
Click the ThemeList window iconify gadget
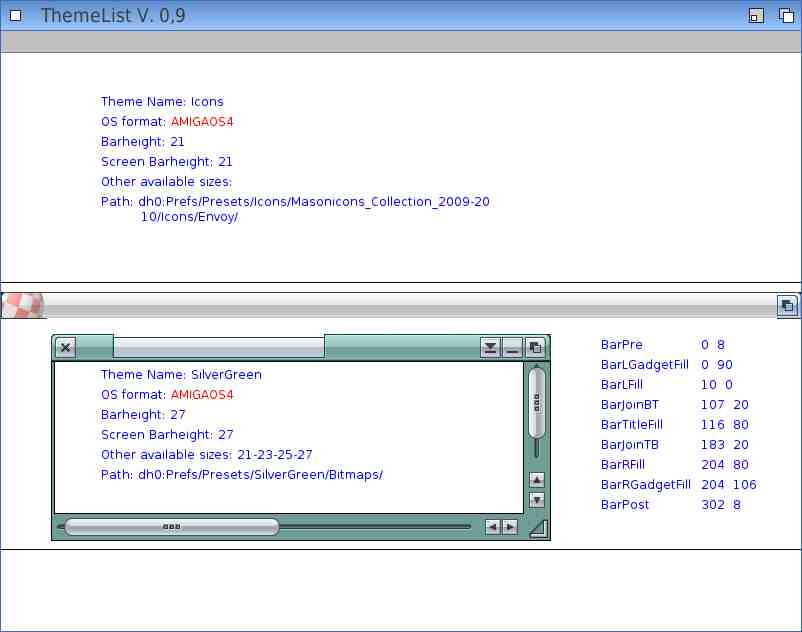click(756, 15)
